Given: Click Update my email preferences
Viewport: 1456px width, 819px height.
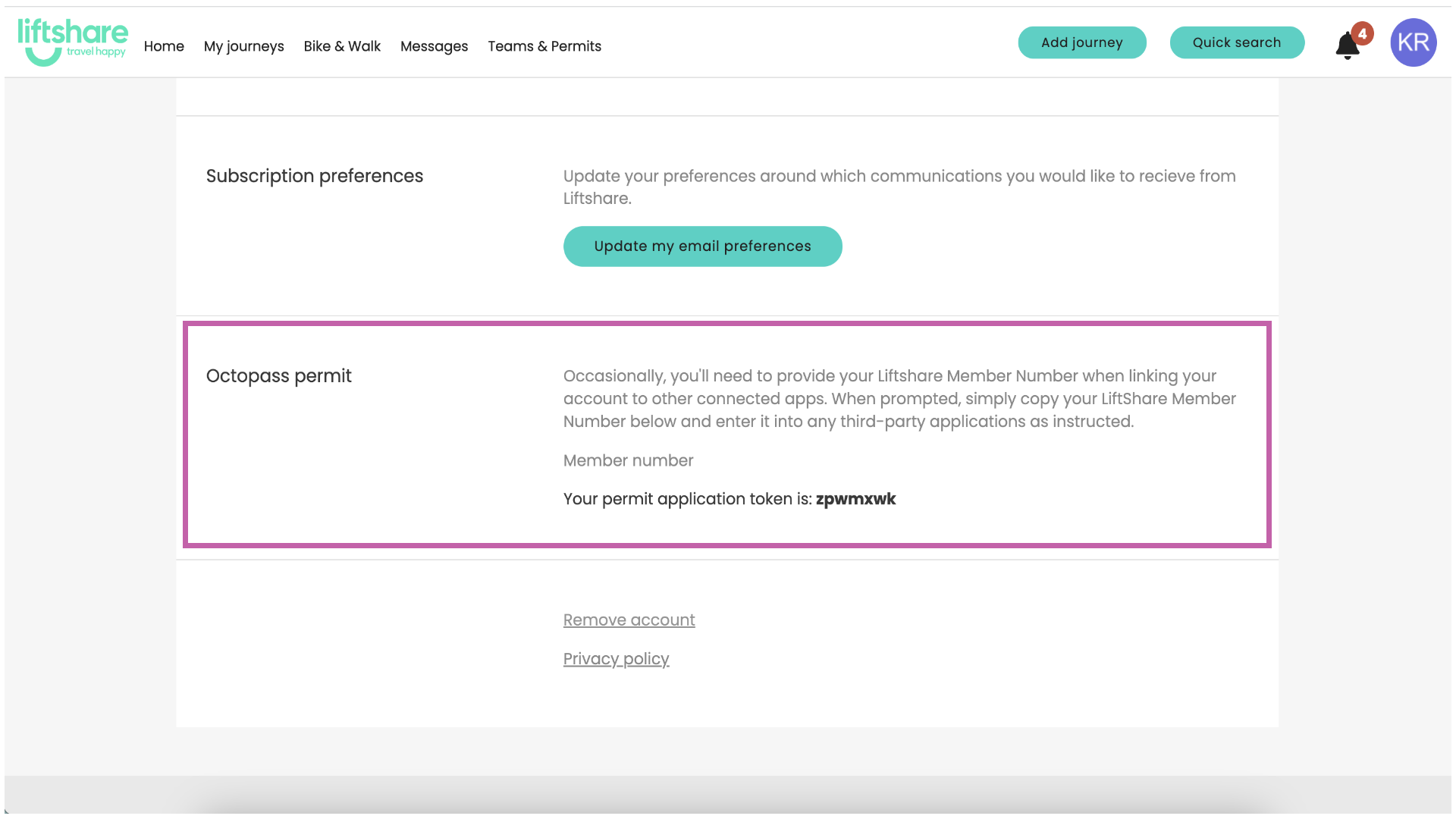Looking at the screenshot, I should tap(702, 246).
